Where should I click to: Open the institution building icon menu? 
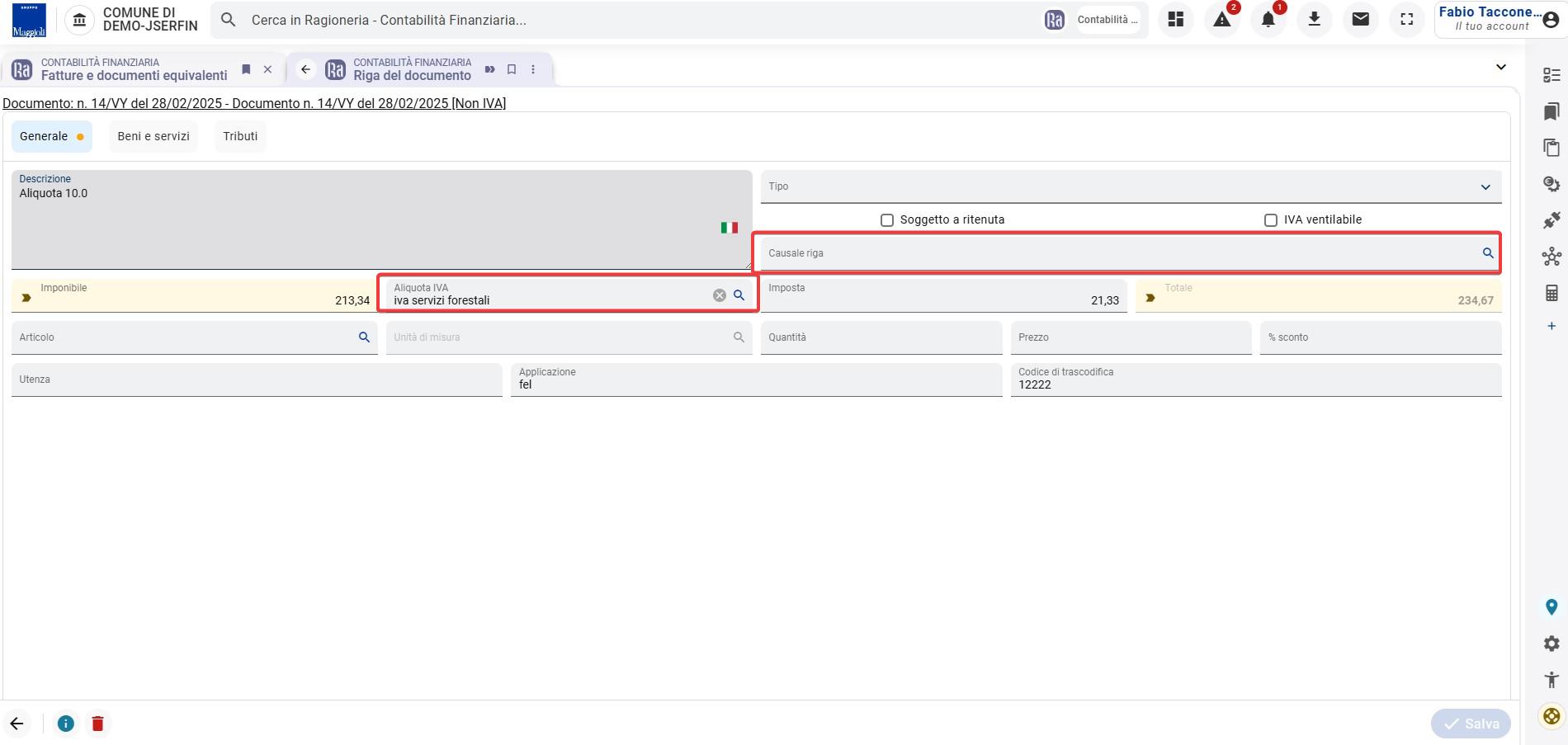coord(79,20)
